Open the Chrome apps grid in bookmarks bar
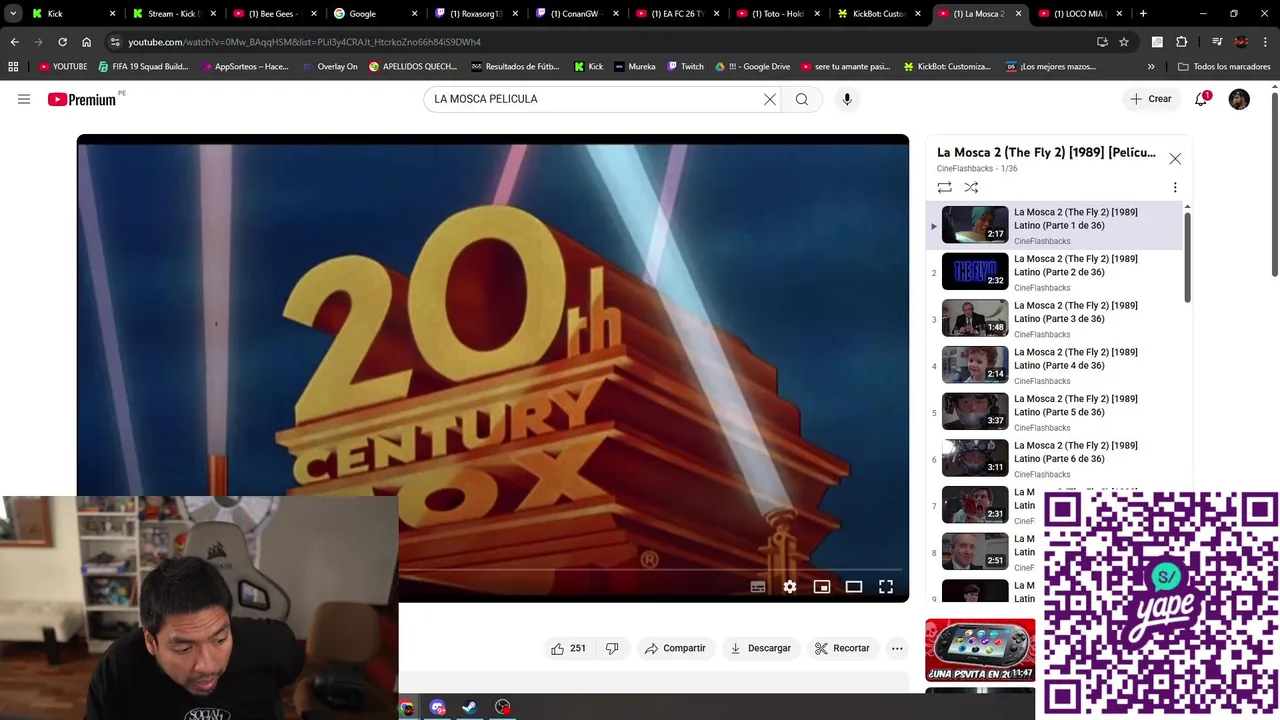1280x720 pixels. click(13, 66)
